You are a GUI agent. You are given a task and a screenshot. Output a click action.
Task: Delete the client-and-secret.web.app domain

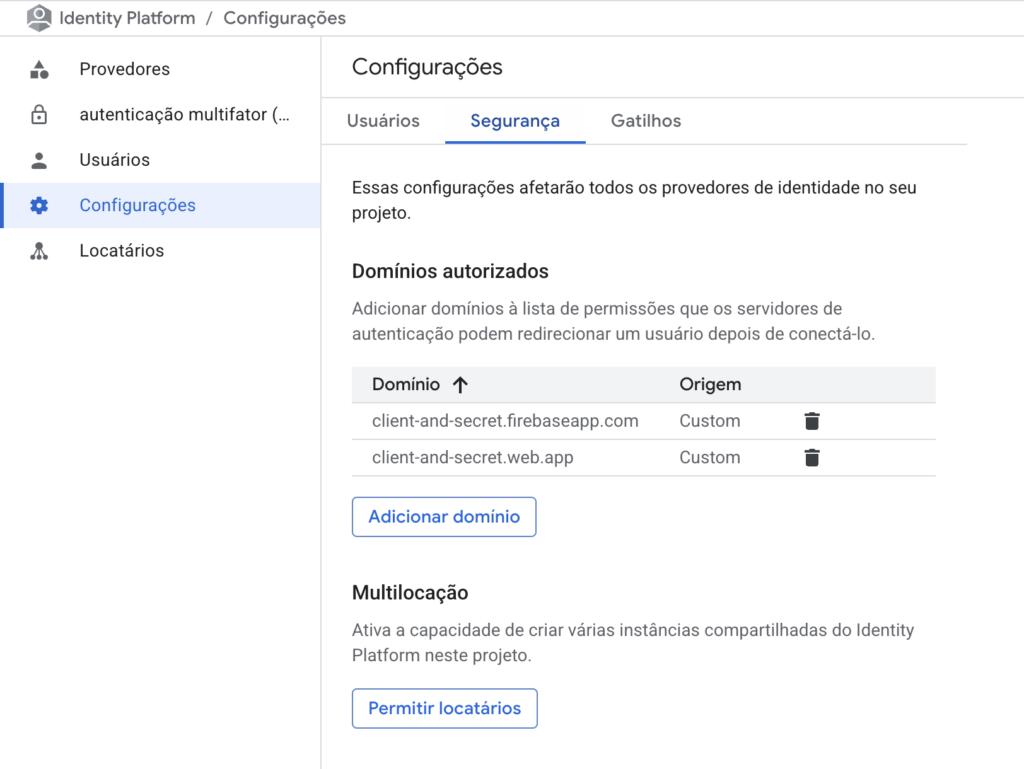pyautogui.click(x=812, y=458)
